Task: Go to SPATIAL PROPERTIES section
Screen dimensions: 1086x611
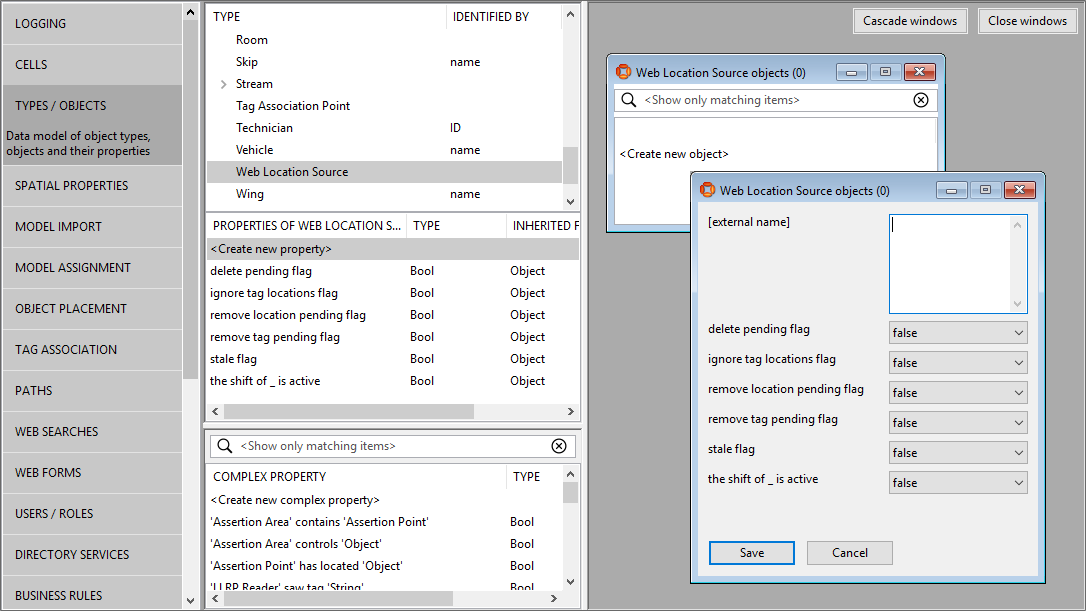Action: pyautogui.click(x=92, y=186)
